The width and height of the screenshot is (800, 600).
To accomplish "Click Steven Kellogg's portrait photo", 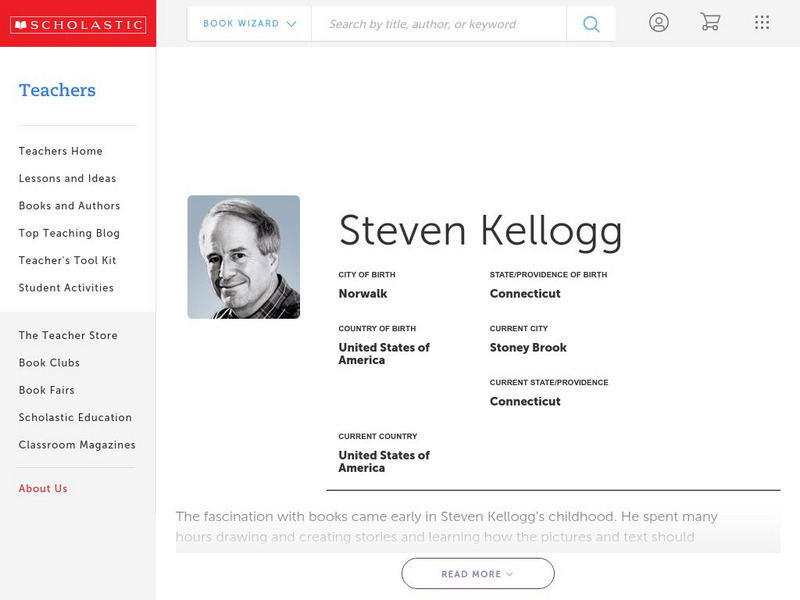I will pos(243,257).
